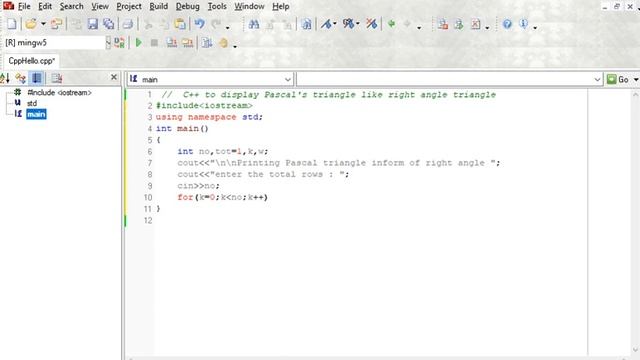
Task: Toggle the highlighted outline panel icon
Action: (x=37, y=78)
